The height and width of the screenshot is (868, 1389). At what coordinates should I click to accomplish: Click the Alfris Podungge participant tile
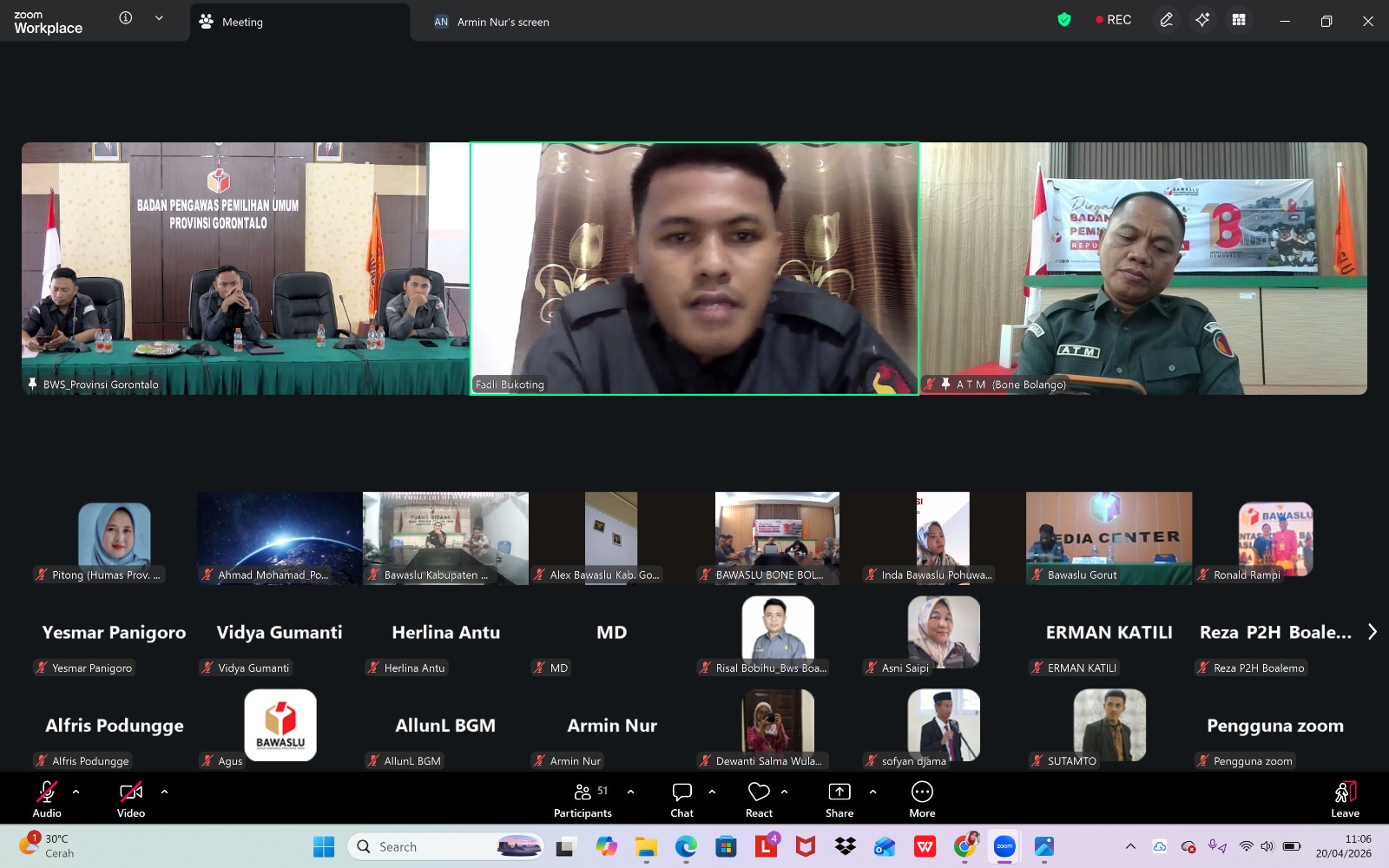(x=114, y=725)
